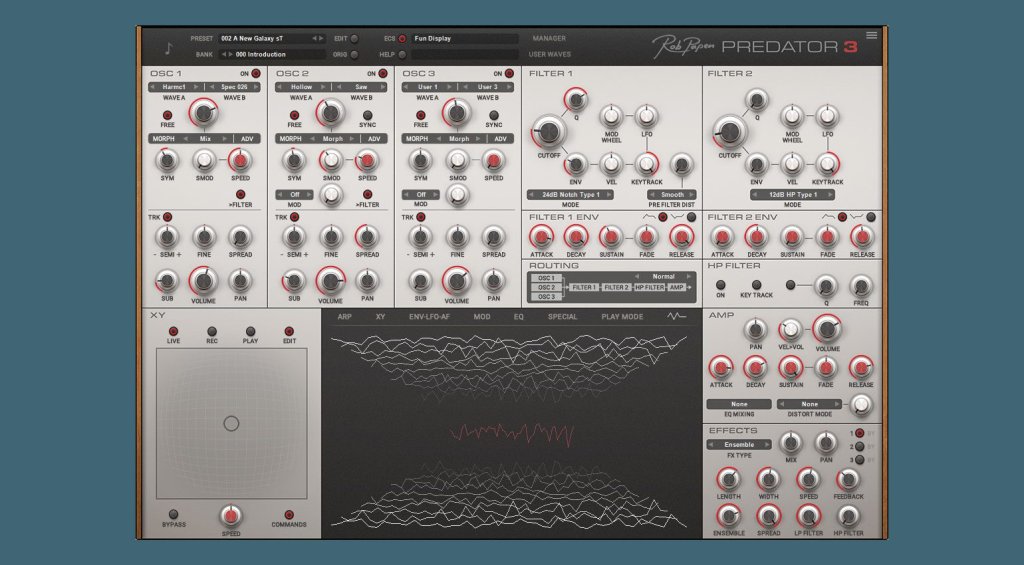Click the OSC 2 Volume knob

click(x=330, y=282)
